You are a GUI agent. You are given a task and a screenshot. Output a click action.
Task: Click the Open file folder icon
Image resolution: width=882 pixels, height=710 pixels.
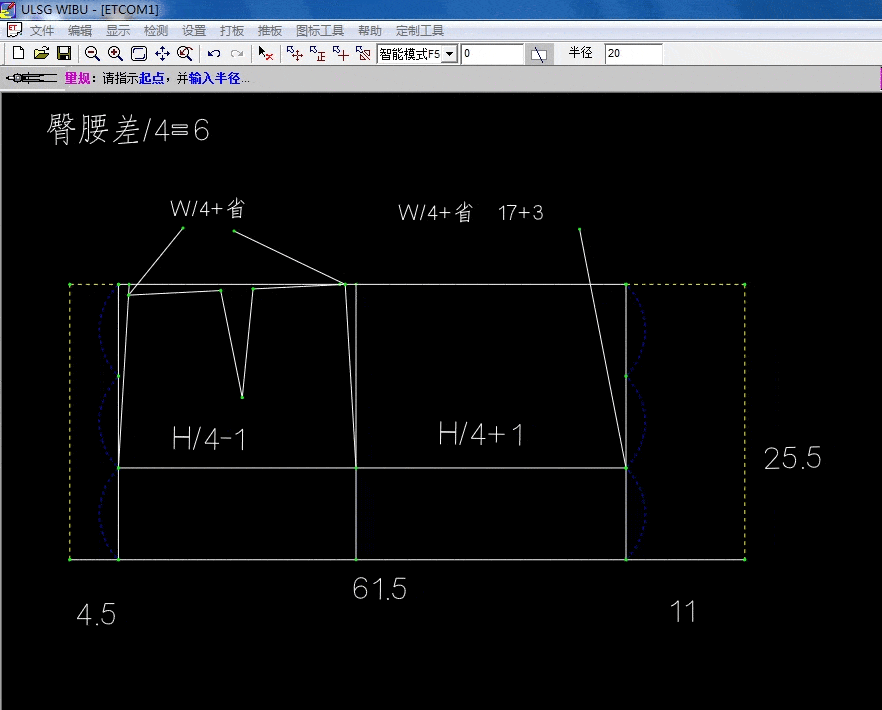pyautogui.click(x=41, y=54)
